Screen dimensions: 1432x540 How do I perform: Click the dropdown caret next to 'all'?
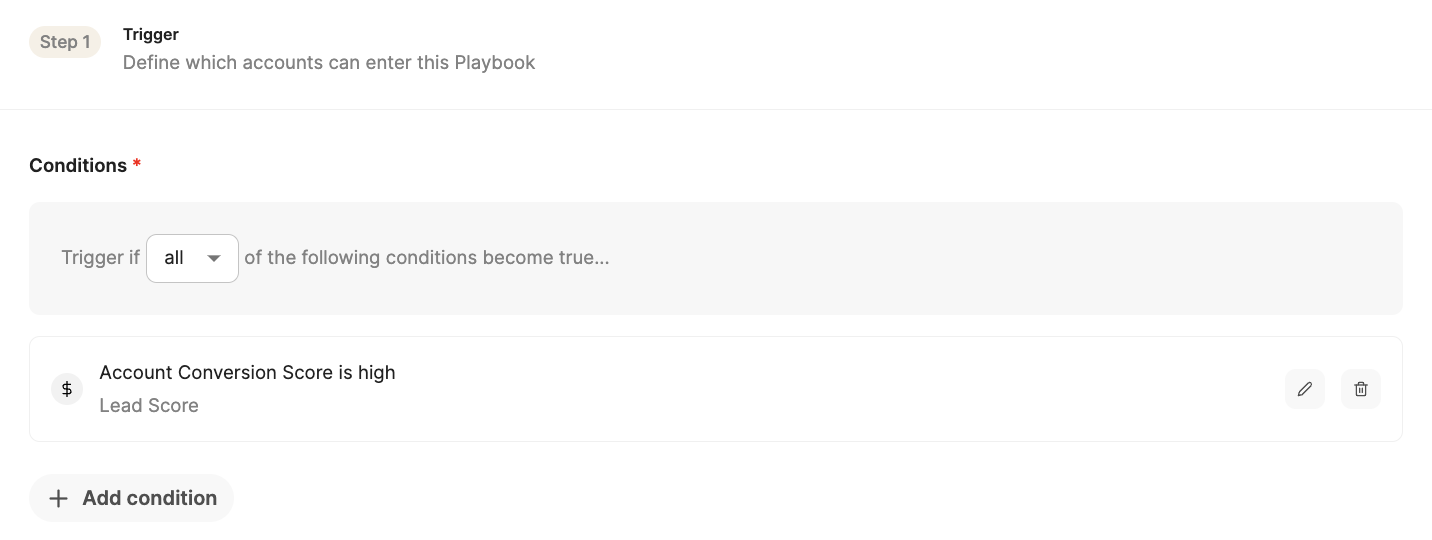point(213,258)
